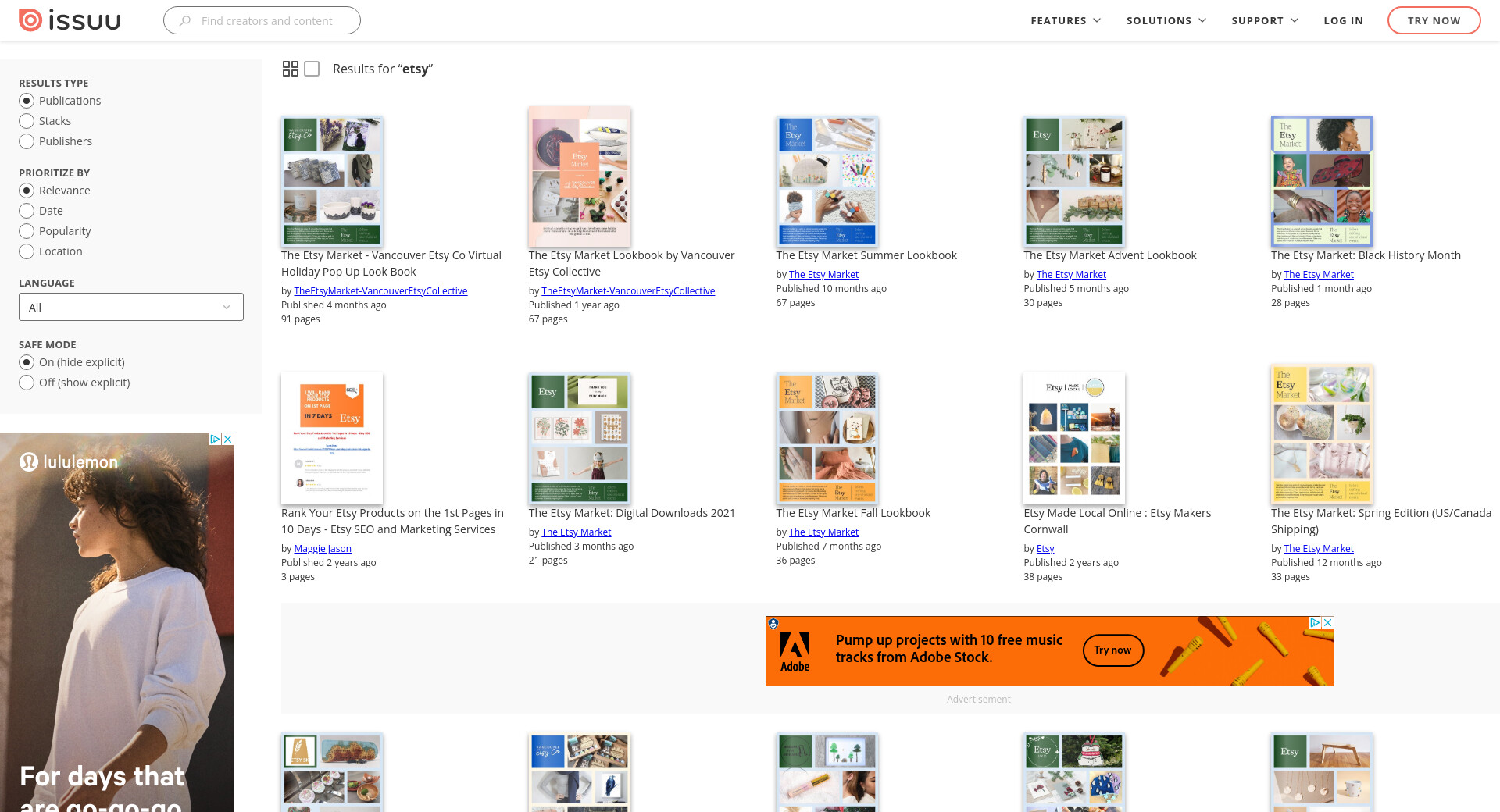Close the Adobe Stock banner ad
This screenshot has width=1500, height=812.
coord(1327,622)
